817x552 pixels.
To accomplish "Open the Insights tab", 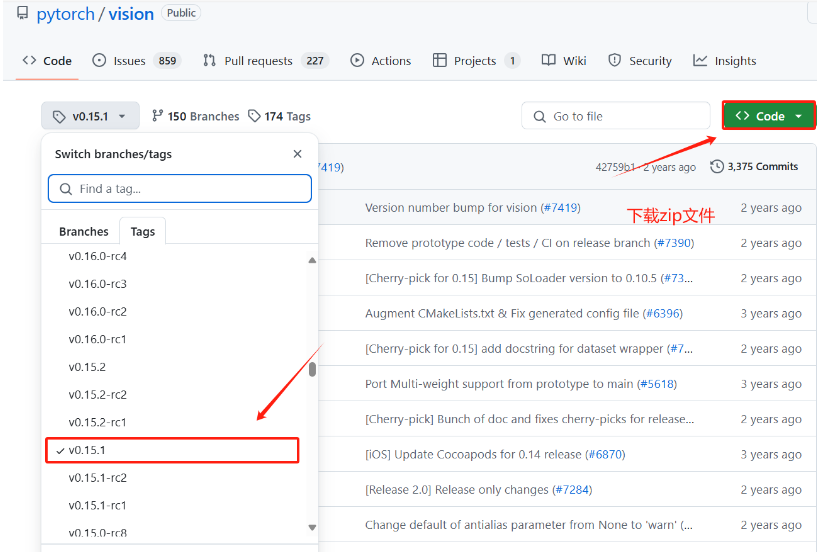I will click(725, 61).
